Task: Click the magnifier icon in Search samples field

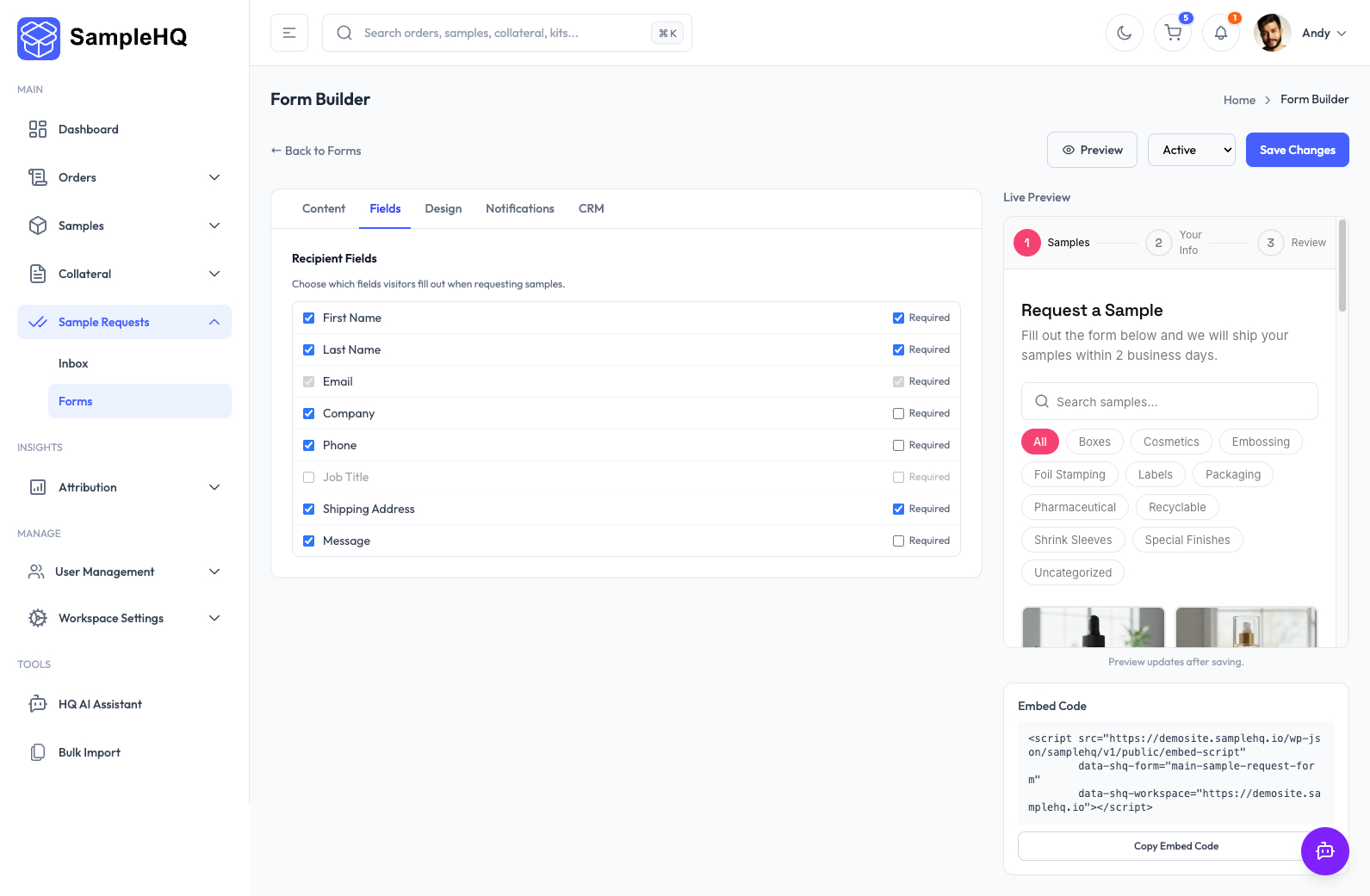Action: (1042, 401)
